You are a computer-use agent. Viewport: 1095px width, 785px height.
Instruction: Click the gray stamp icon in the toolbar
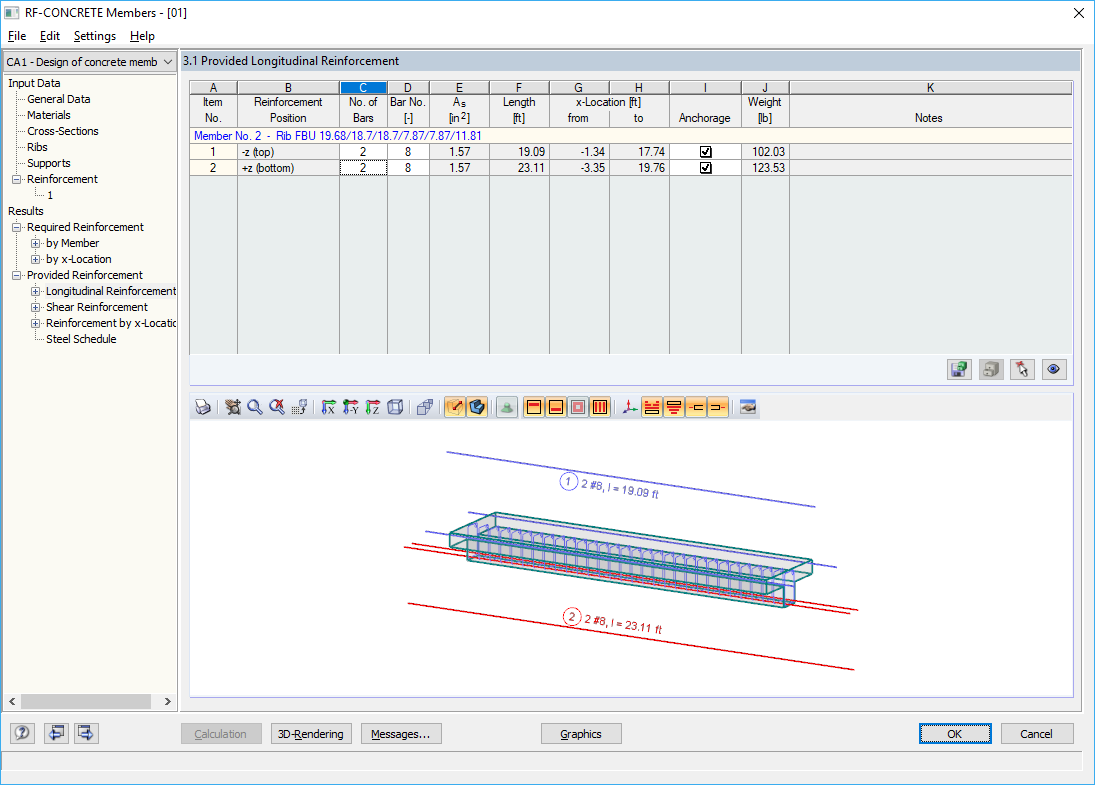[x=507, y=407]
